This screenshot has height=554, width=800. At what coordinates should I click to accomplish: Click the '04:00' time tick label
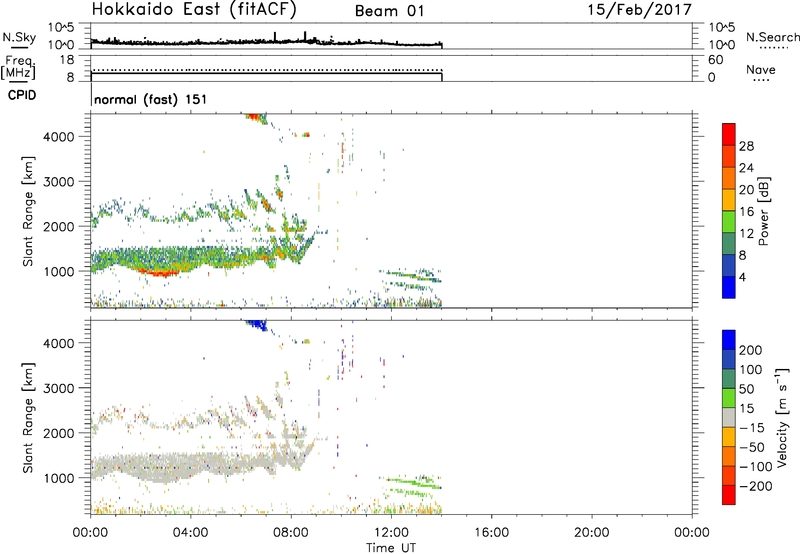tap(191, 533)
